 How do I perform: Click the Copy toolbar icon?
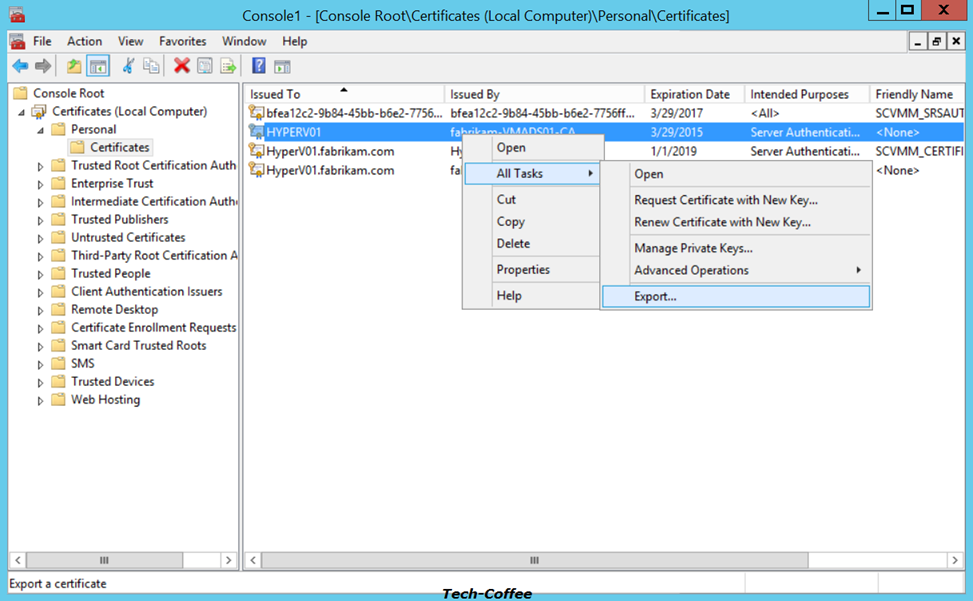(x=151, y=66)
